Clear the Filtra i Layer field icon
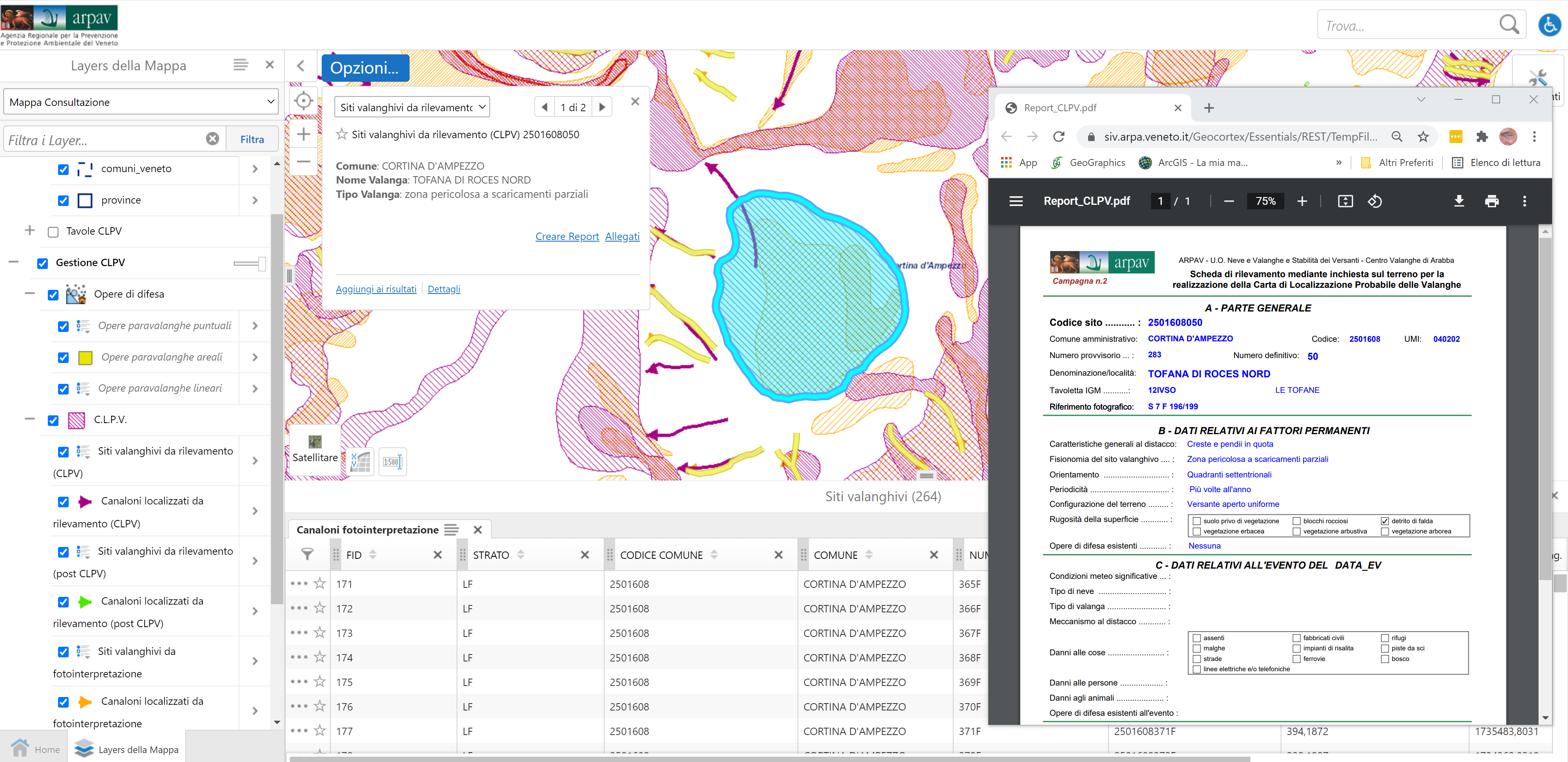The image size is (1568, 762). click(x=213, y=139)
